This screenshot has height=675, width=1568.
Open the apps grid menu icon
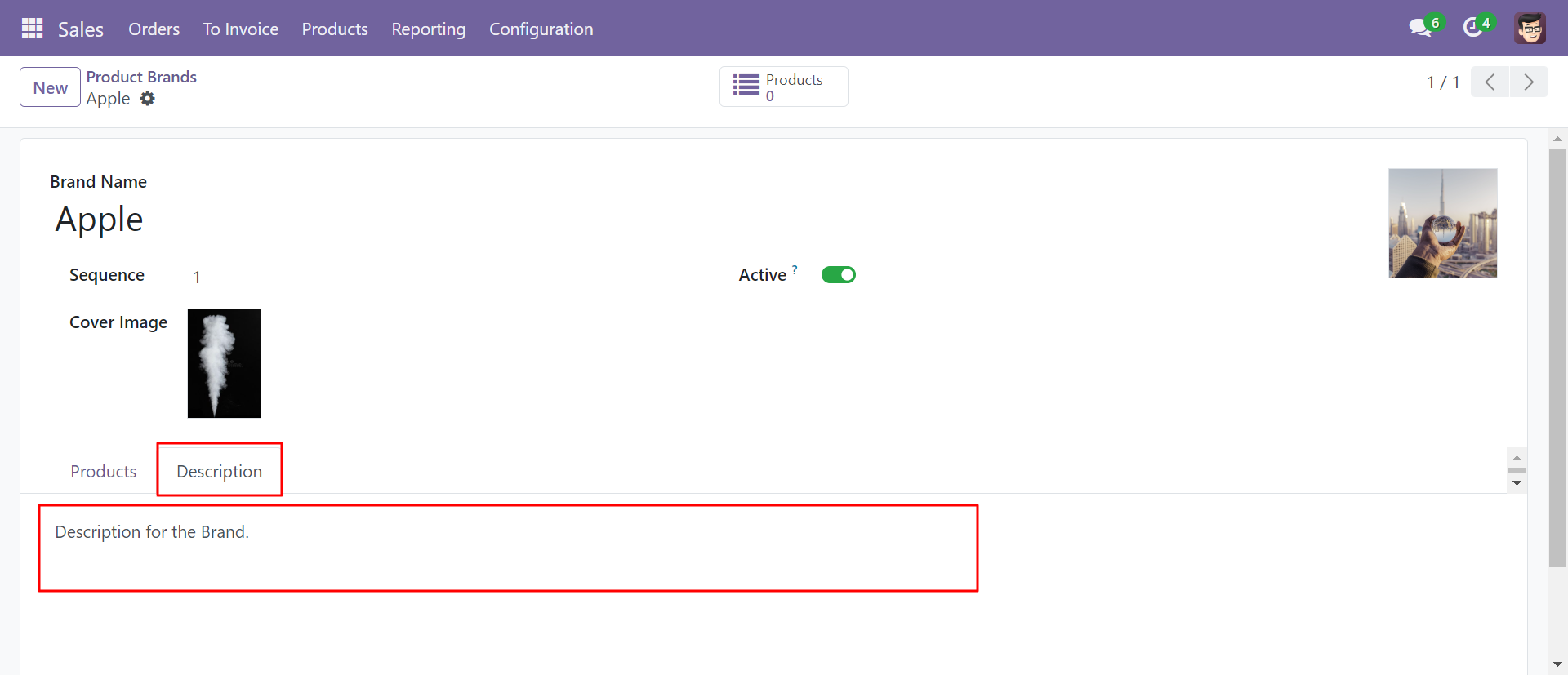(x=32, y=29)
